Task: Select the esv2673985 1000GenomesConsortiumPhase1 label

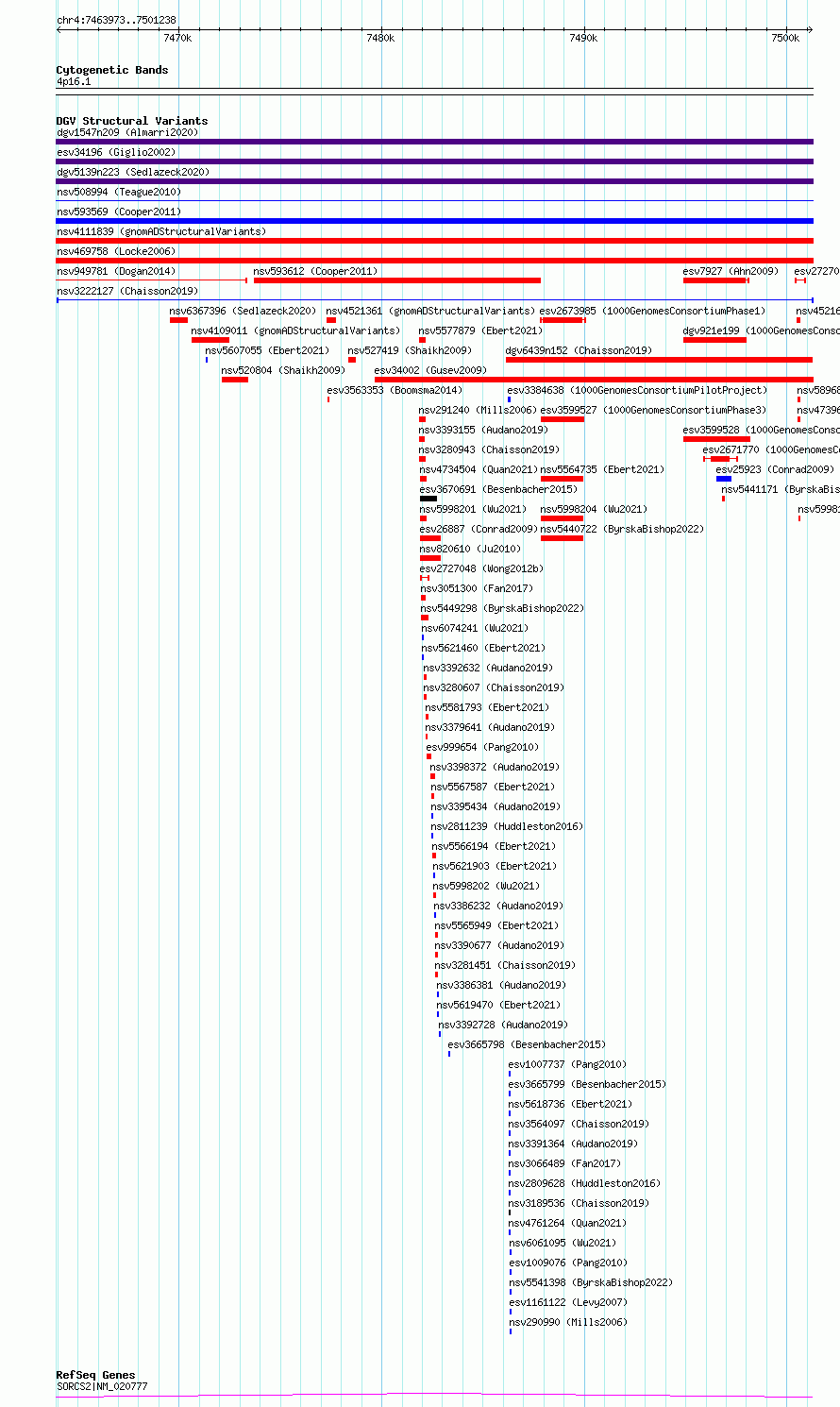Action: [x=653, y=311]
